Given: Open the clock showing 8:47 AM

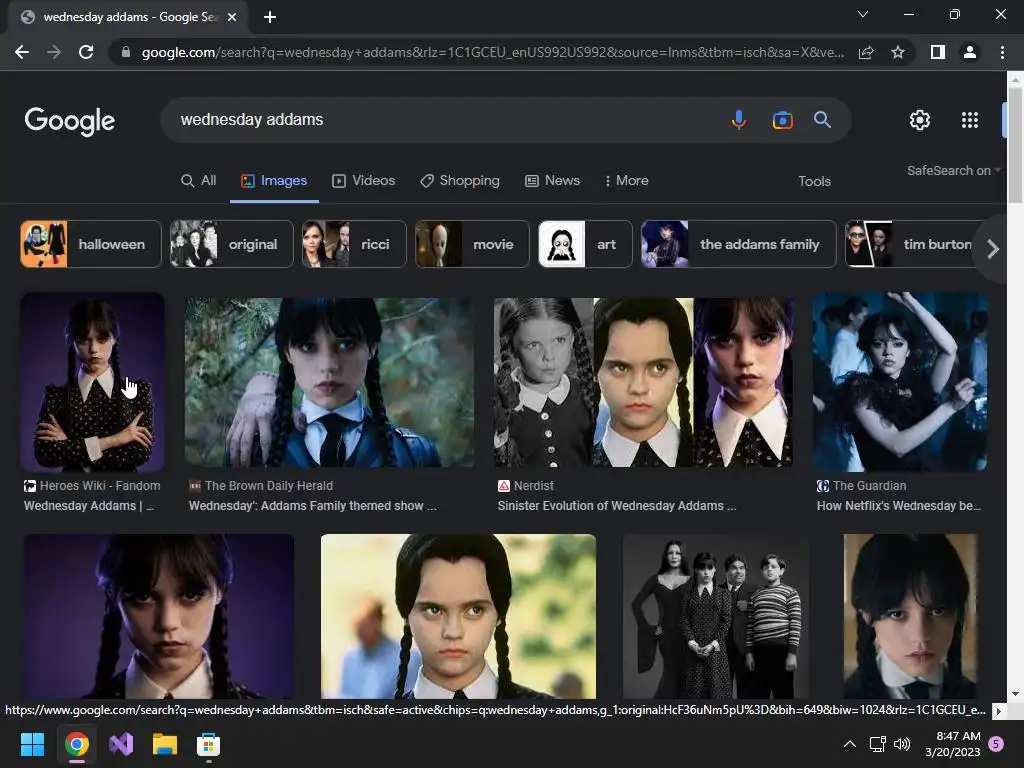Looking at the screenshot, I should pyautogui.click(x=953, y=744).
